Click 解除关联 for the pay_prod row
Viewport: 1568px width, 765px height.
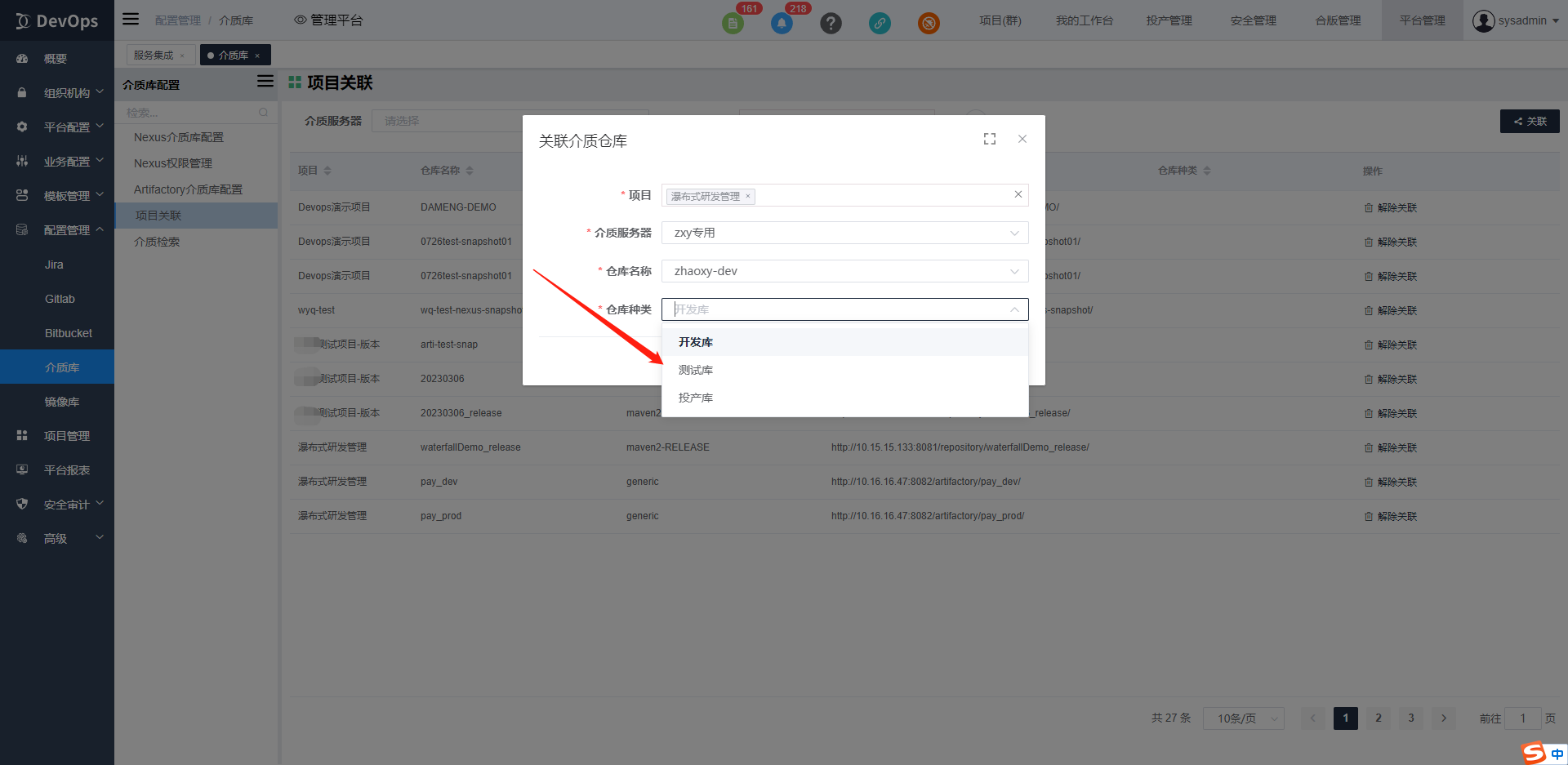1391,516
